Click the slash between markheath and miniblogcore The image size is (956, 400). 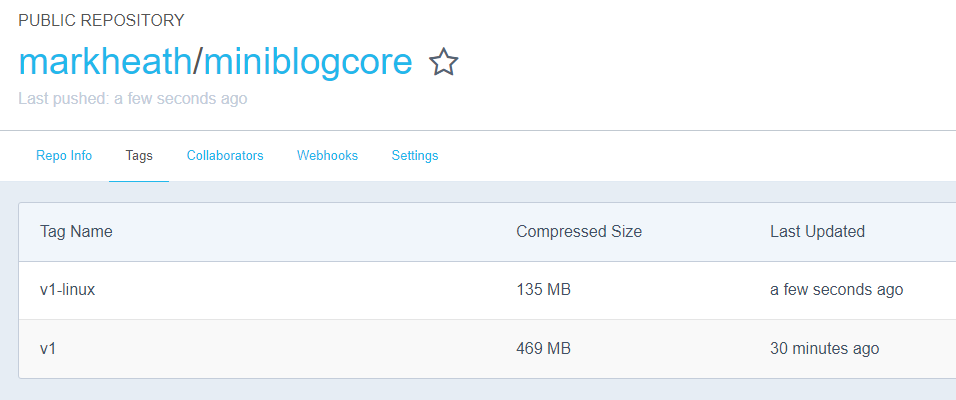point(197,62)
